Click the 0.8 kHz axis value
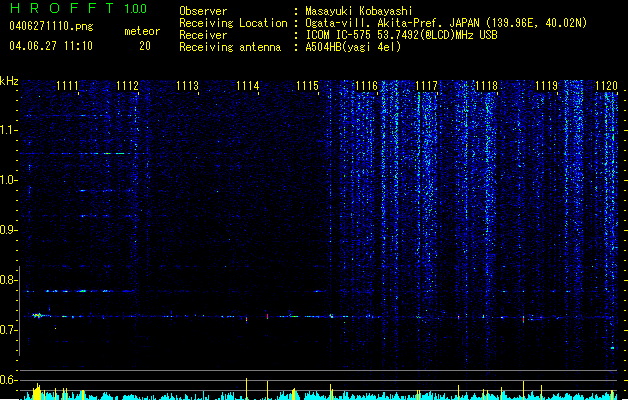Image resolution: width=629 pixels, height=400 pixels. (x=8, y=280)
